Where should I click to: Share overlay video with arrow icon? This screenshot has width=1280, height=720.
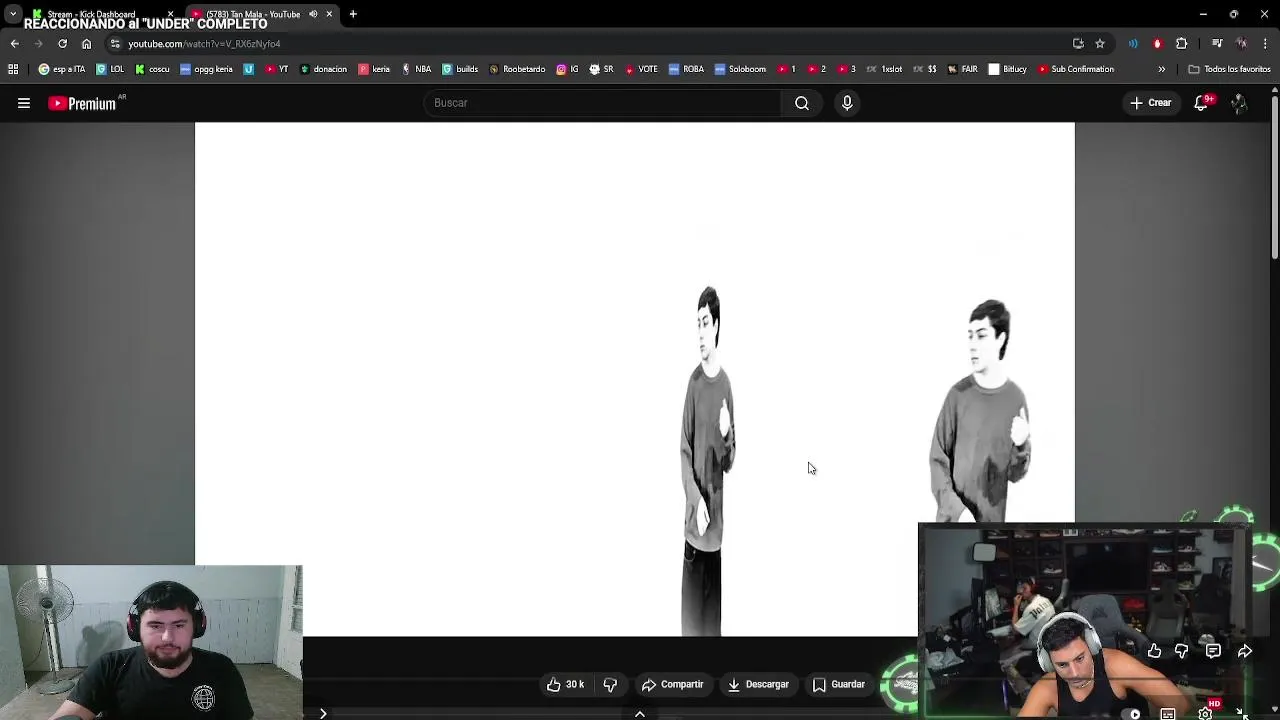(1245, 651)
